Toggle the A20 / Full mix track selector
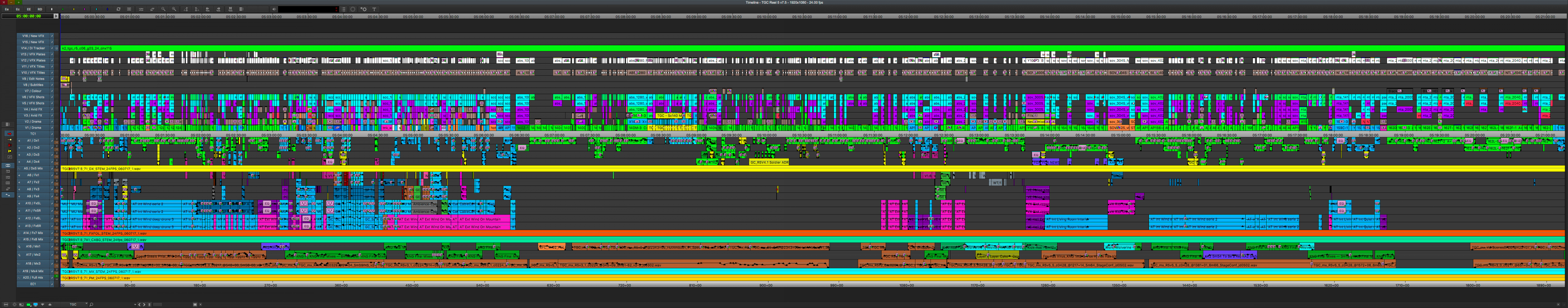1568x308 pixels. pyautogui.click(x=33, y=277)
